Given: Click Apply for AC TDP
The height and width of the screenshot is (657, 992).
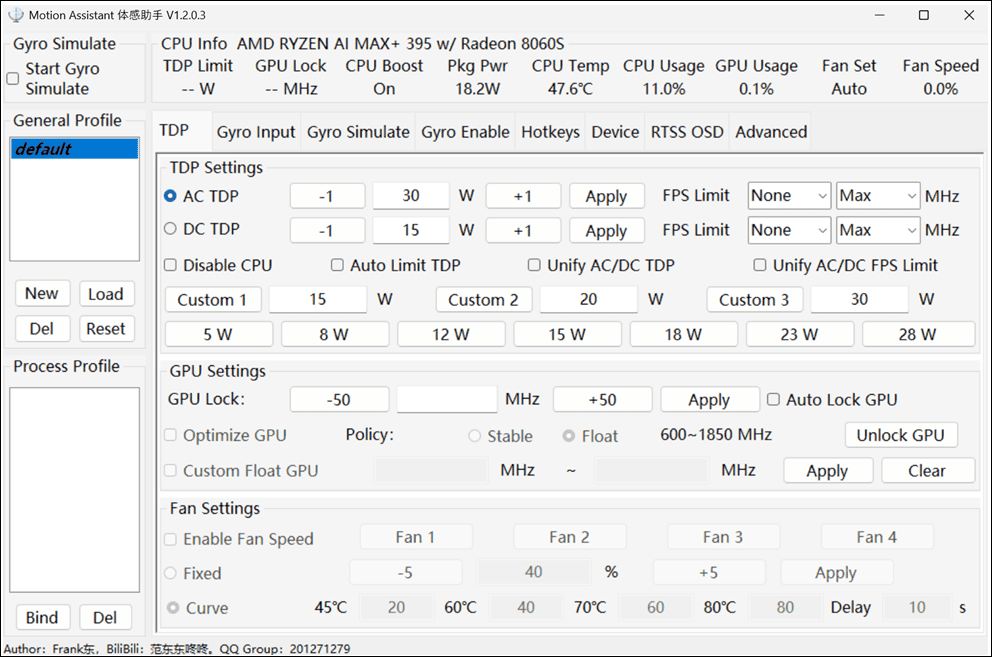Looking at the screenshot, I should click(606, 196).
